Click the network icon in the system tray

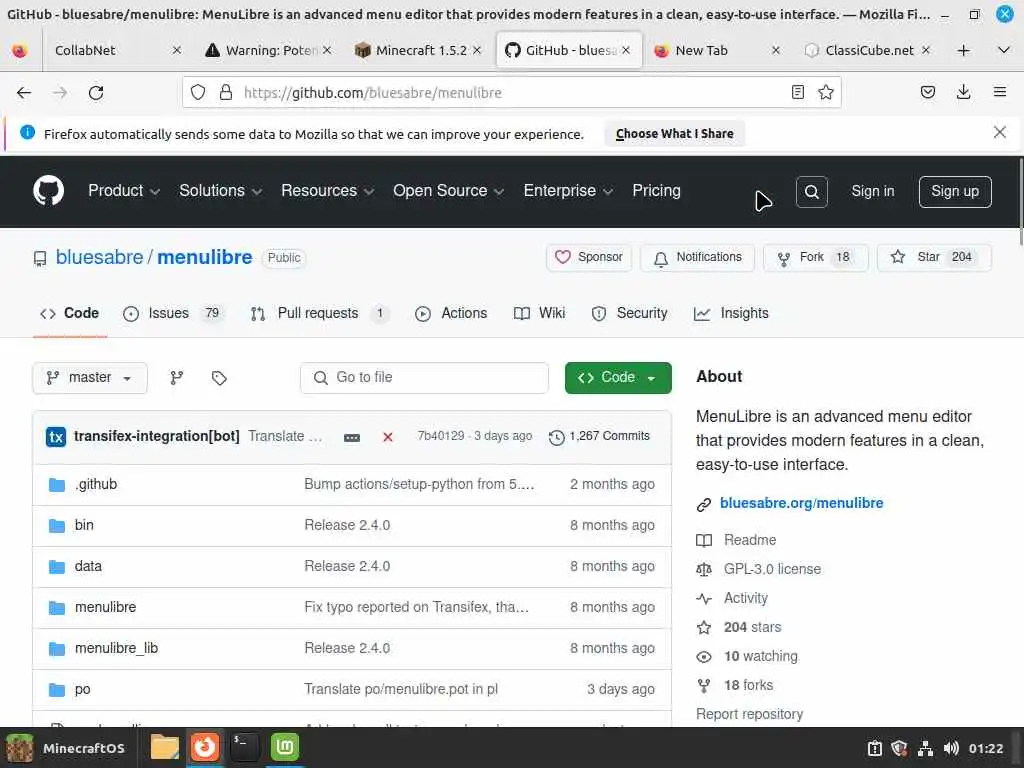(925, 748)
